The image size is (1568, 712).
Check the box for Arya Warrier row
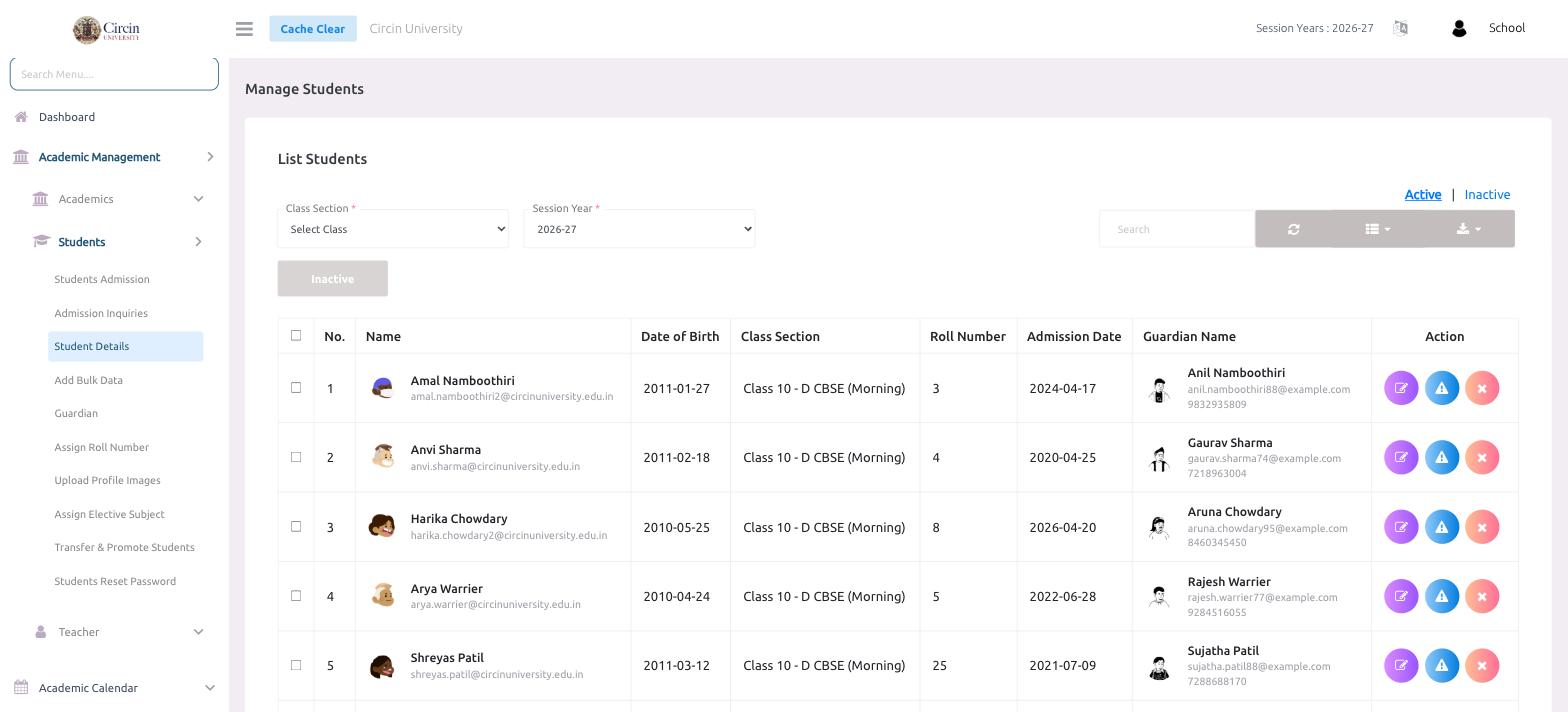point(296,595)
